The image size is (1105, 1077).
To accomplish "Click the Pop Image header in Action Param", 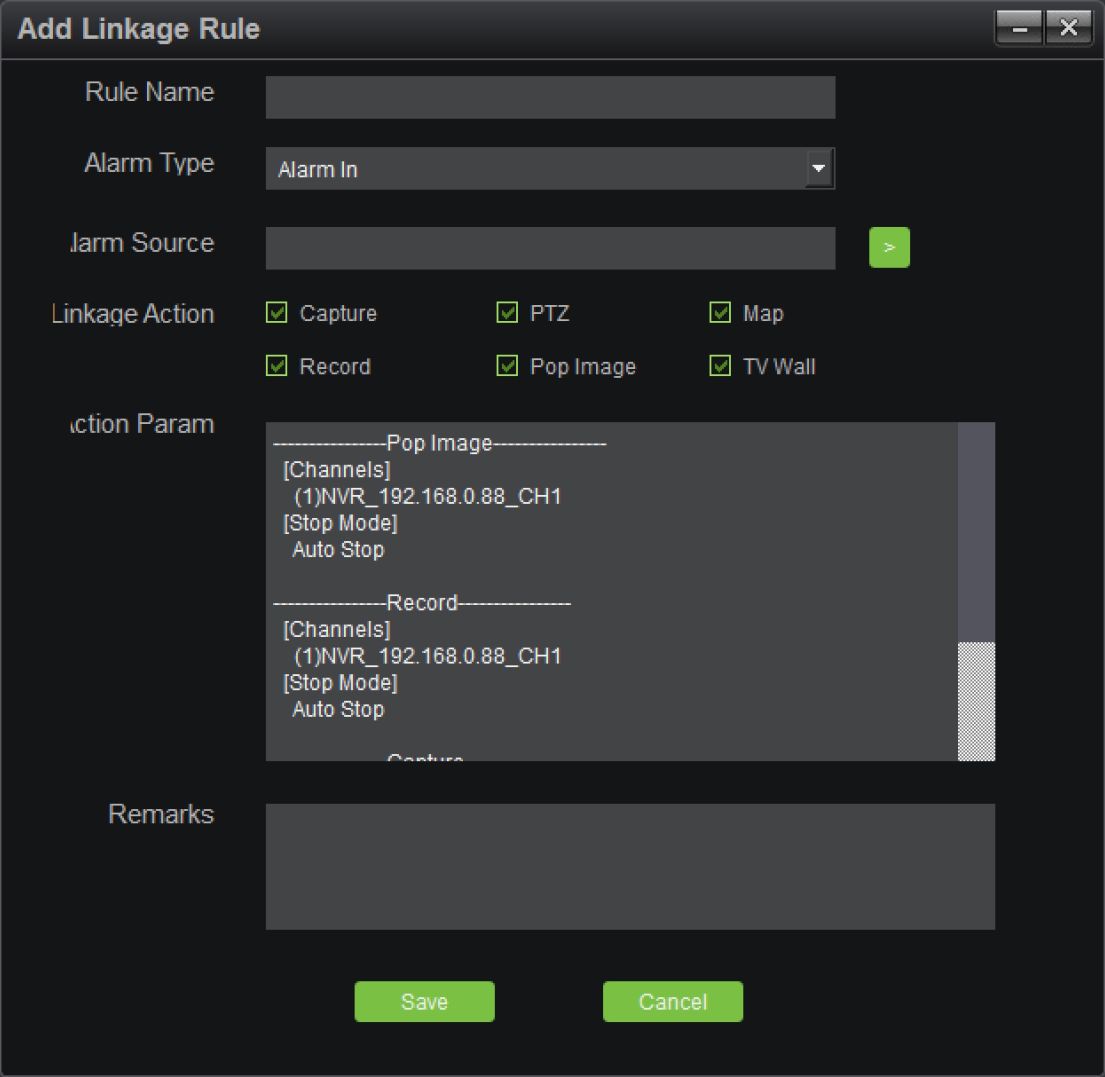I will pos(440,444).
